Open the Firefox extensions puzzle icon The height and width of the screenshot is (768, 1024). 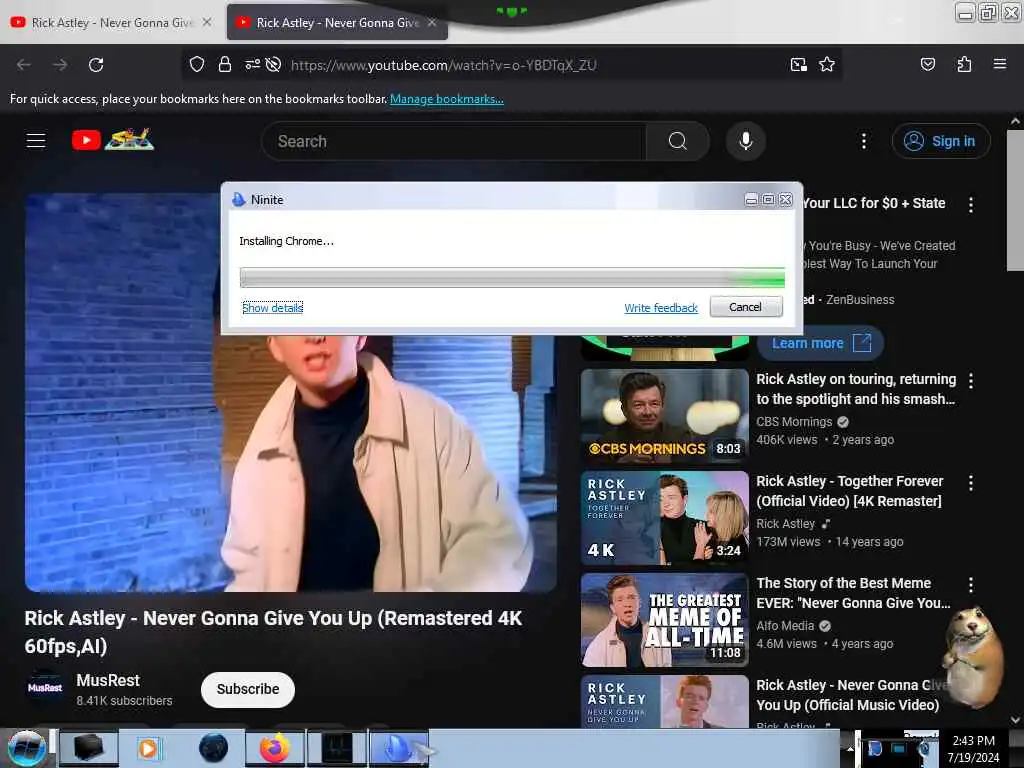964,64
